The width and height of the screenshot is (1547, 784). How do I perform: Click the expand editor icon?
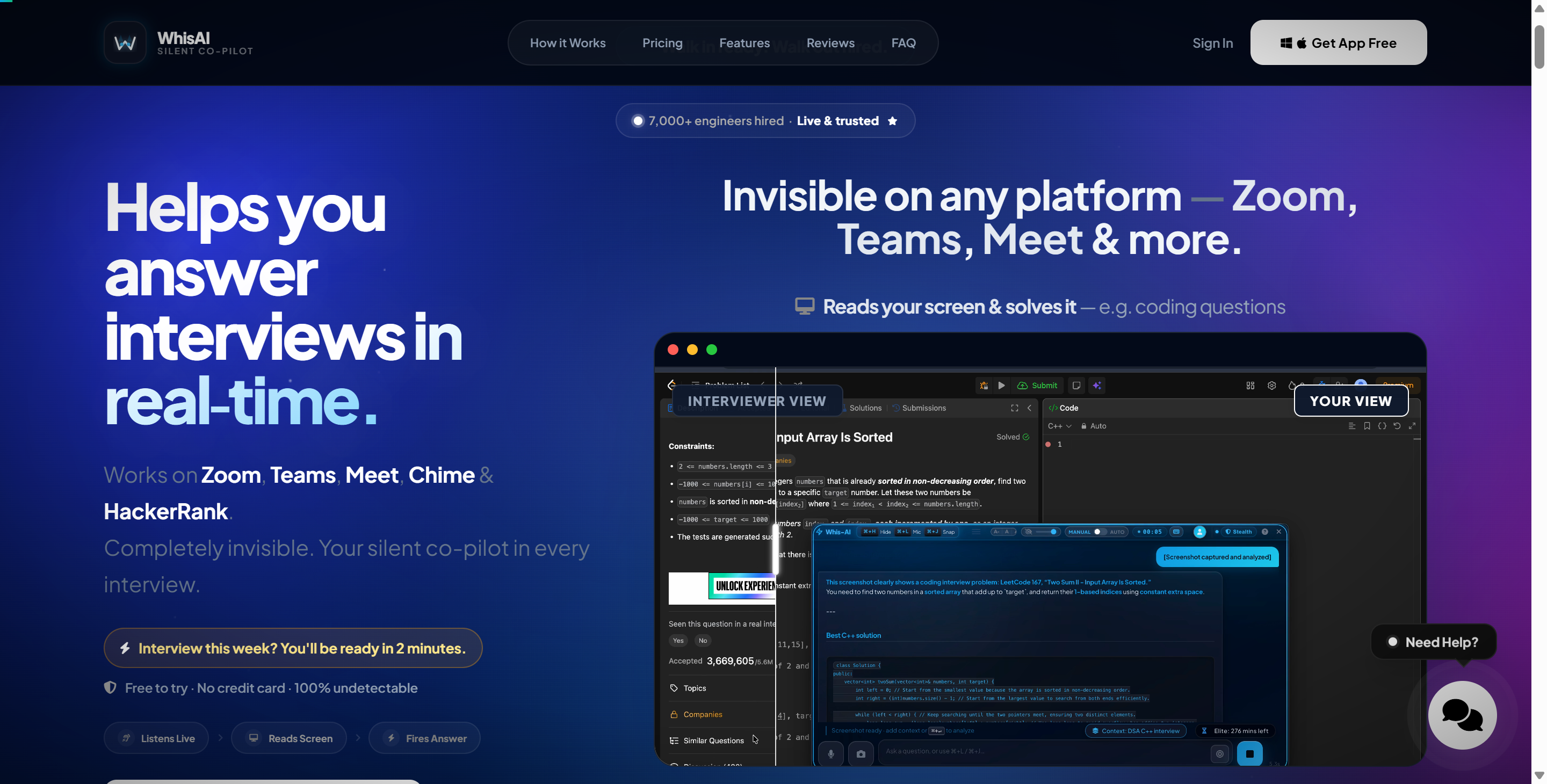point(1412,426)
